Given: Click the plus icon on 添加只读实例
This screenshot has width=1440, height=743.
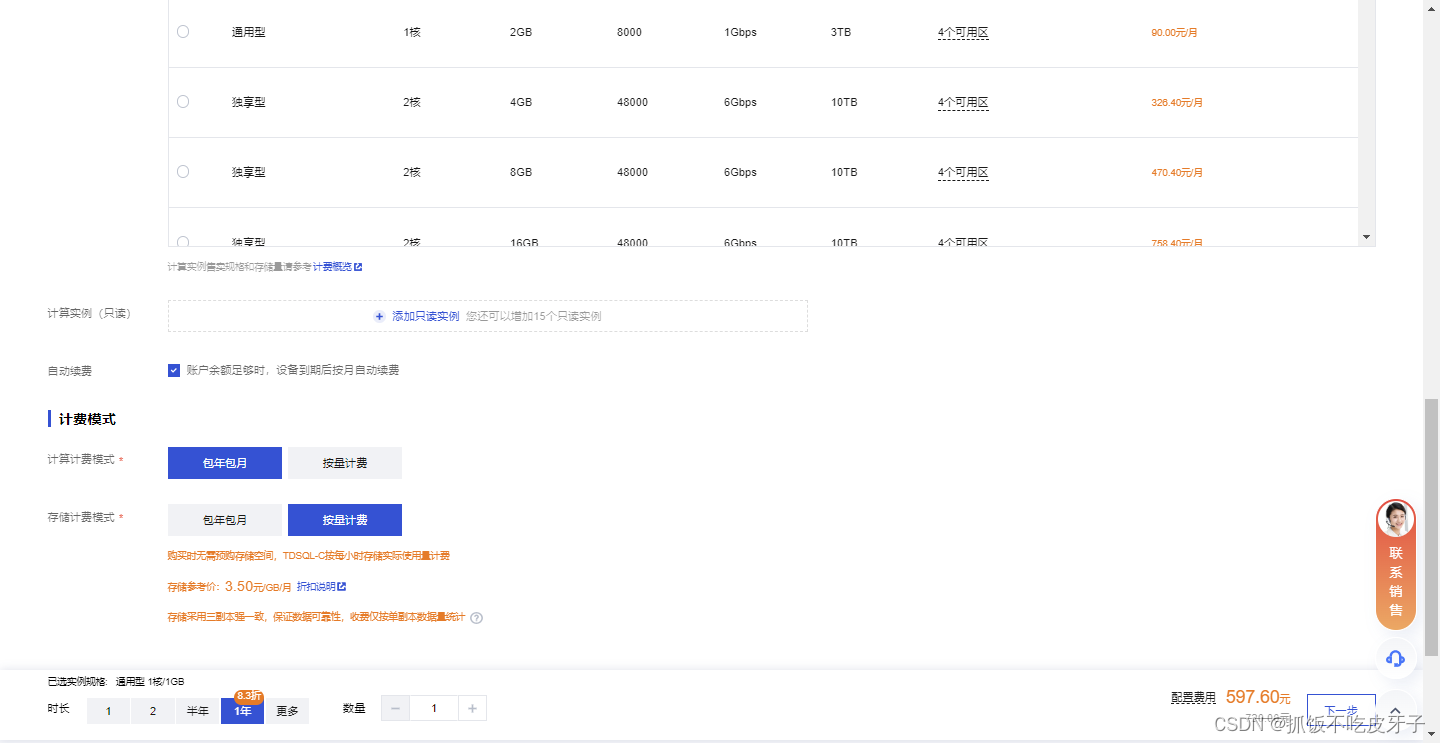Looking at the screenshot, I should (x=379, y=315).
